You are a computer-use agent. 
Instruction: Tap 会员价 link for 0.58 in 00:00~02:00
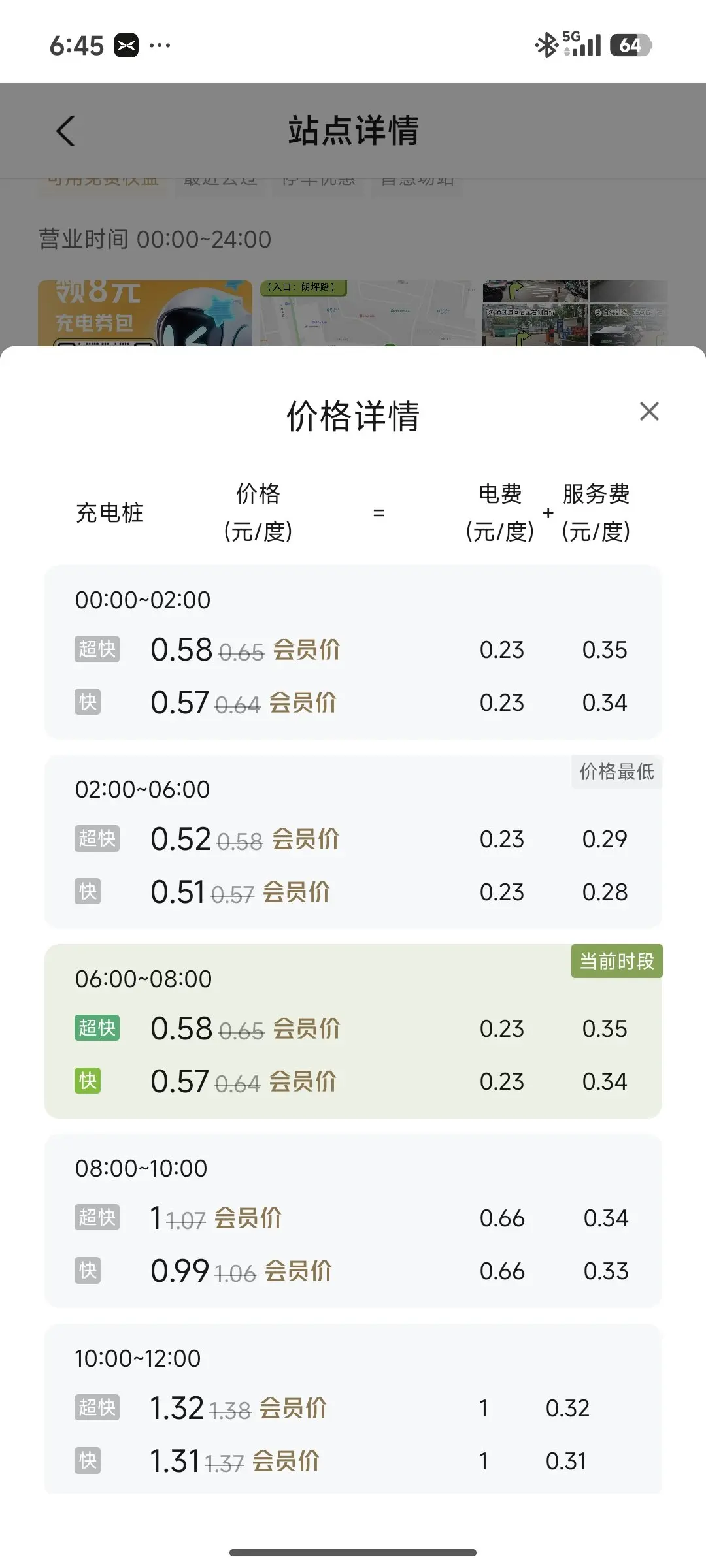[307, 649]
